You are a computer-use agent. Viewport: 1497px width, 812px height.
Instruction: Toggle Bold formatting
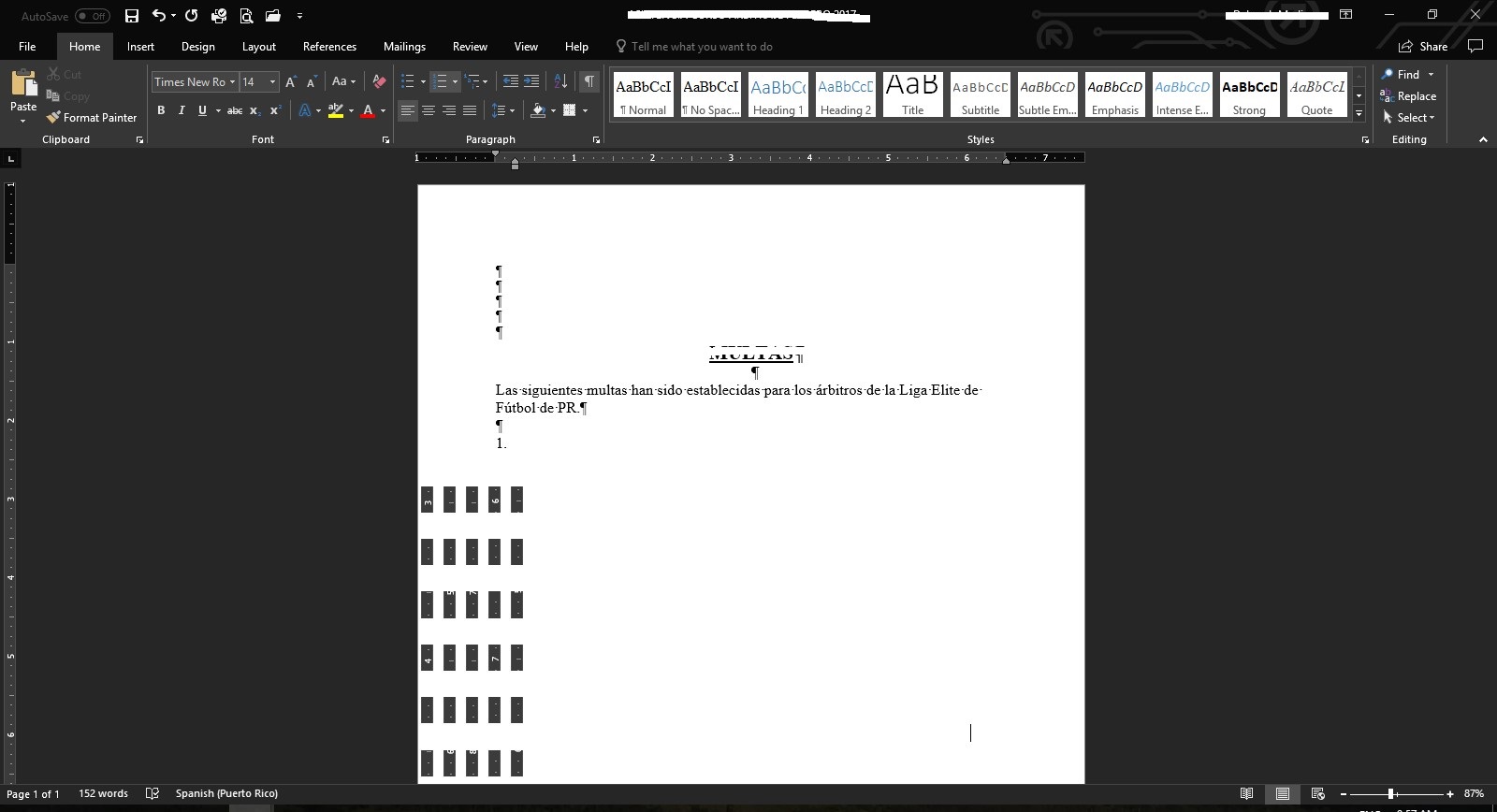click(161, 110)
